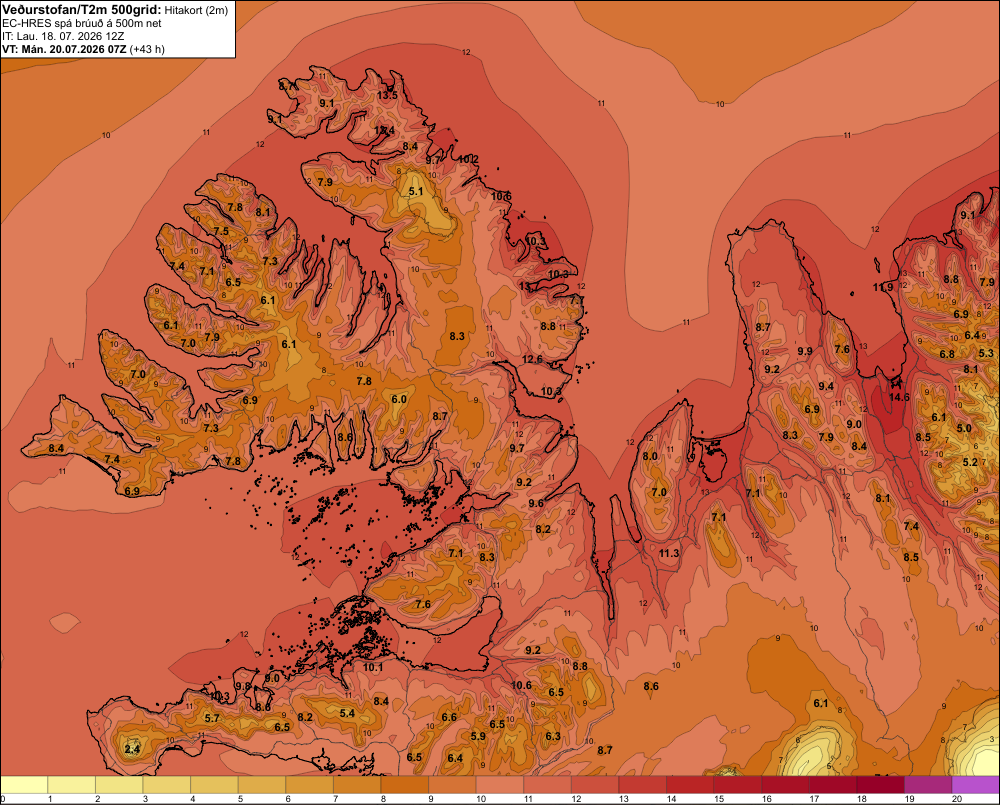Select the valid time 'VT: Mán. 20.07.2026 07Z'
The width and height of the screenshot is (1000, 805).
click(64, 49)
